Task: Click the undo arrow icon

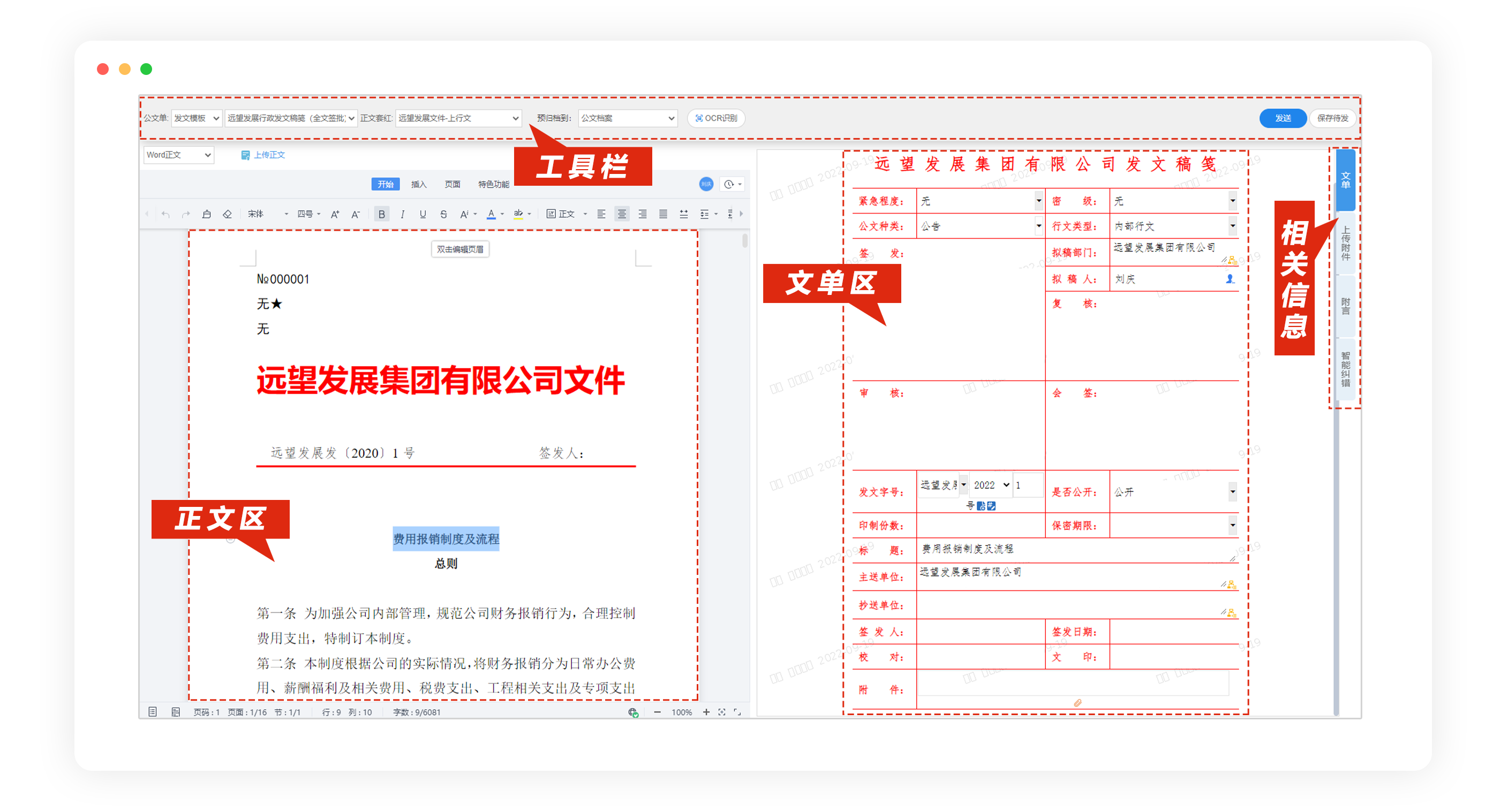Action: coord(164,214)
